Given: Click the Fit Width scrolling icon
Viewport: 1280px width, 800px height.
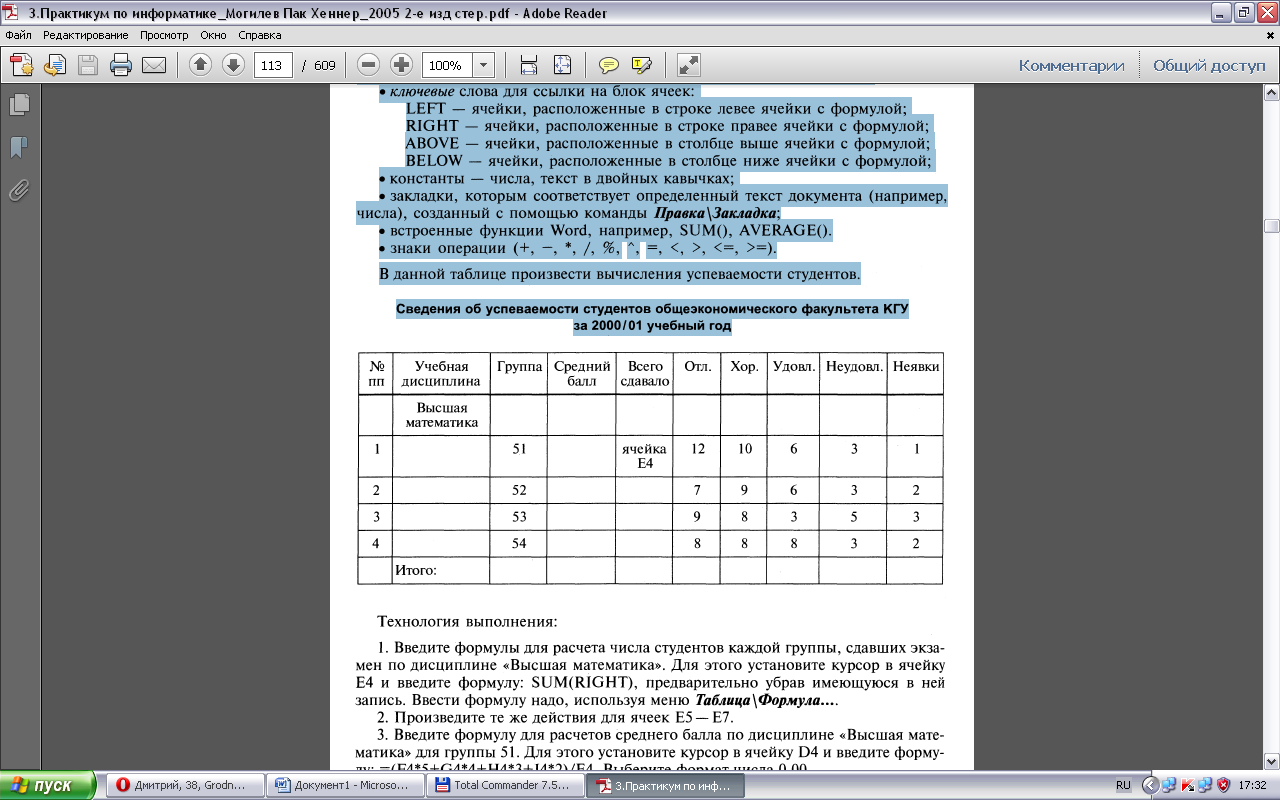Looking at the screenshot, I should point(529,66).
